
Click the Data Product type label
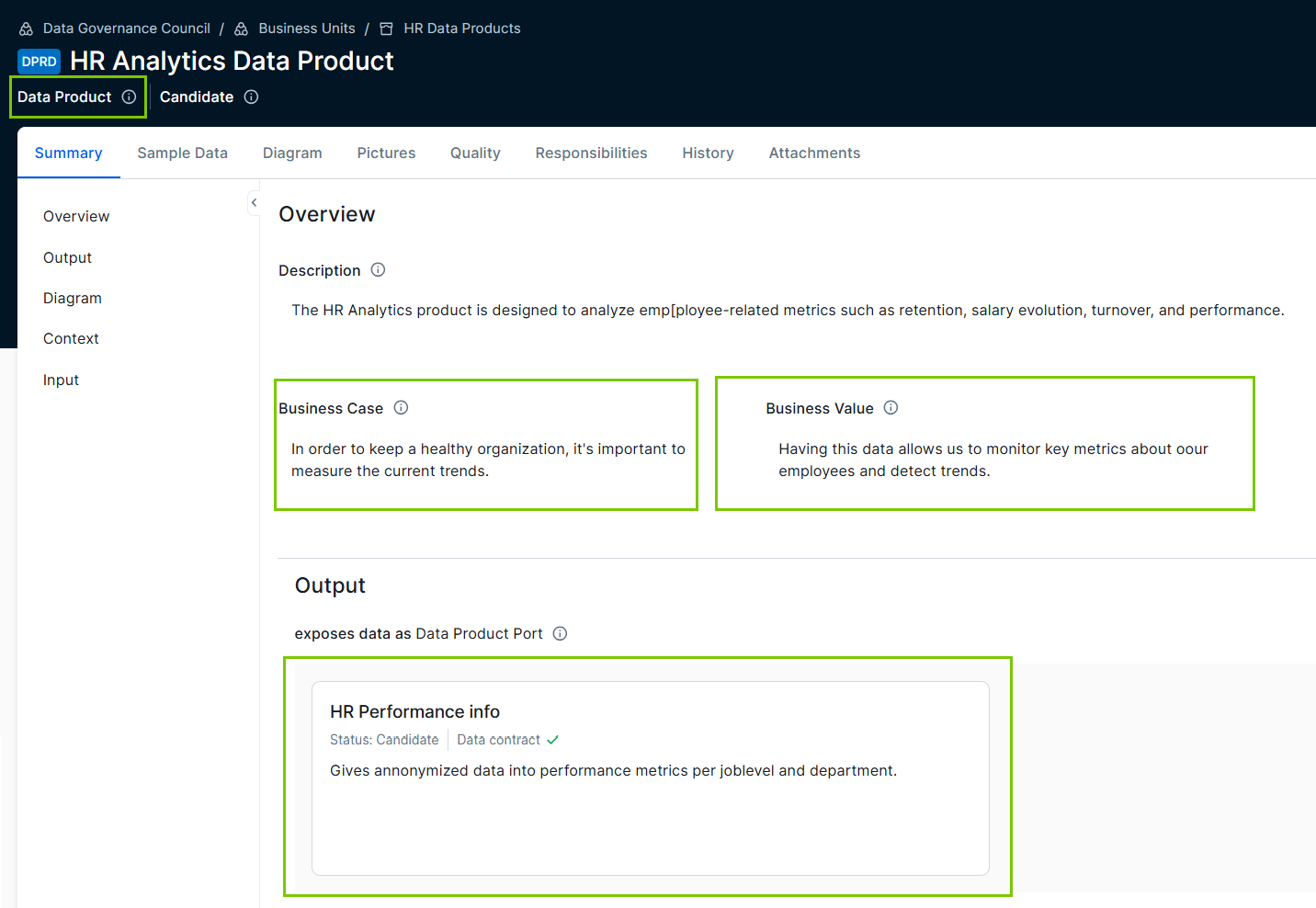pos(64,96)
